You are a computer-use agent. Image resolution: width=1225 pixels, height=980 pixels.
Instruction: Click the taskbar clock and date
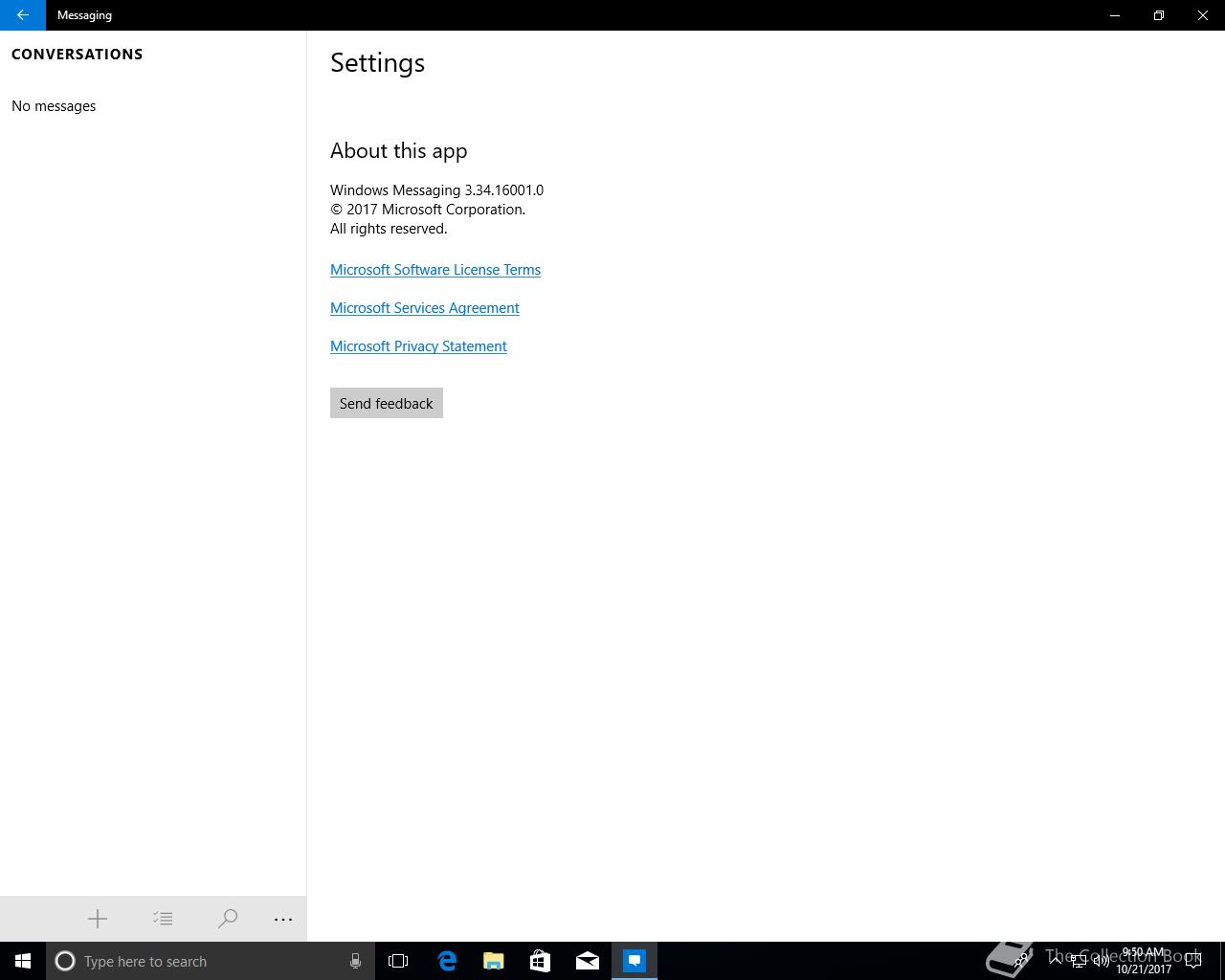coord(1144,961)
